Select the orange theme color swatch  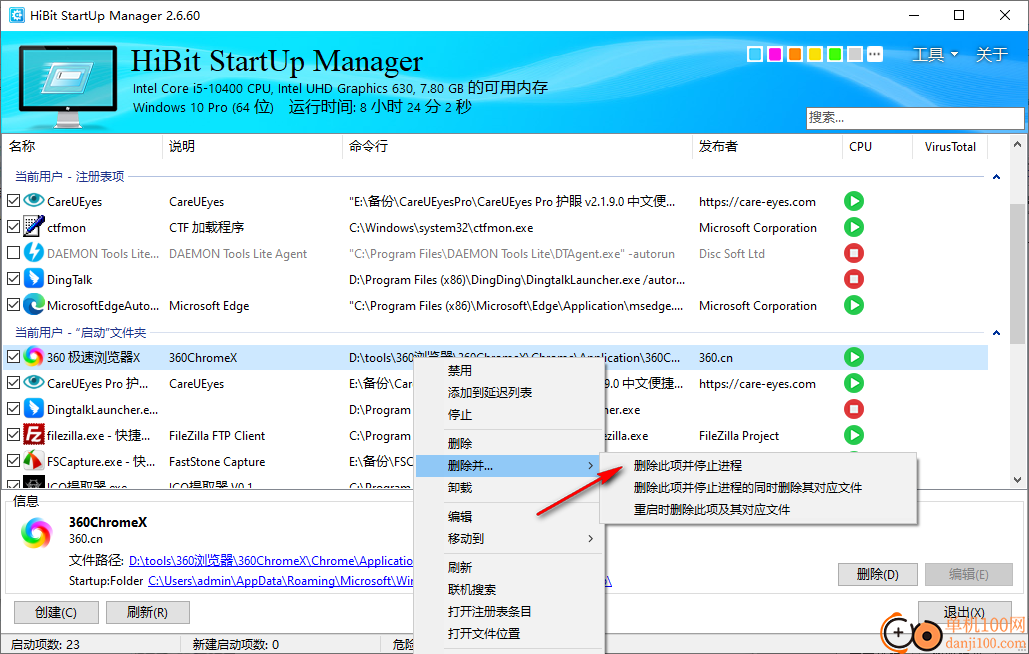(795, 54)
